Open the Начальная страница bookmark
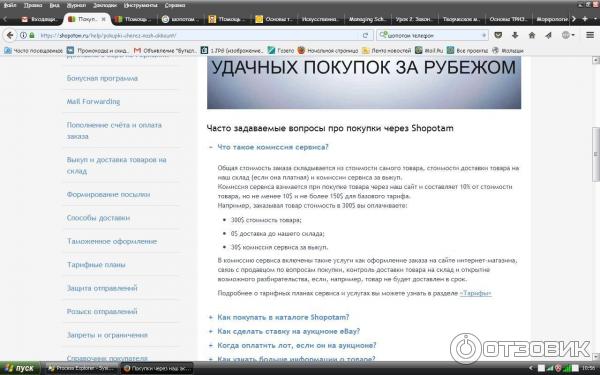 pyautogui.click(x=328, y=51)
